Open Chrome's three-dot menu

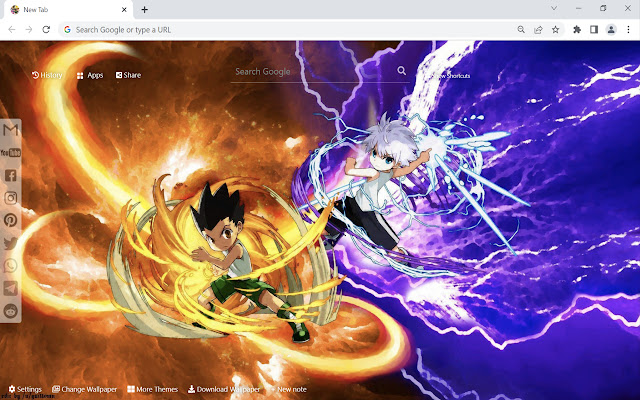pyautogui.click(x=628, y=29)
